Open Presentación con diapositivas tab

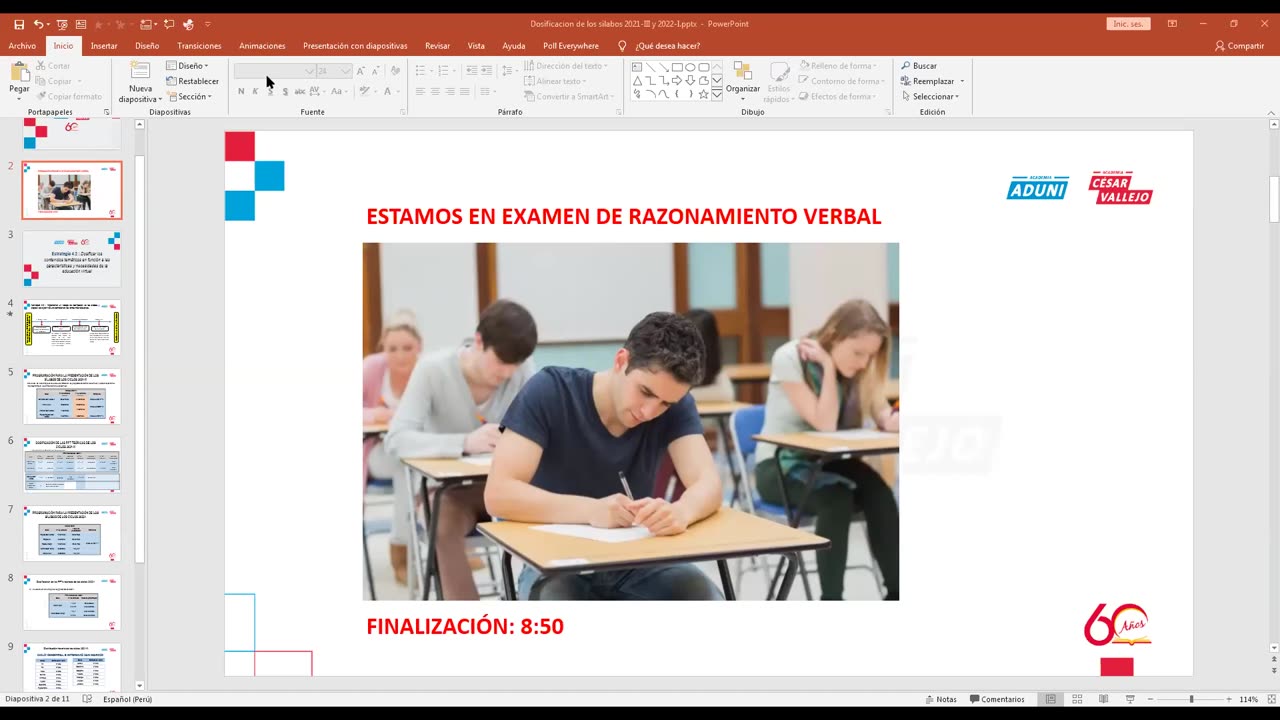(355, 46)
